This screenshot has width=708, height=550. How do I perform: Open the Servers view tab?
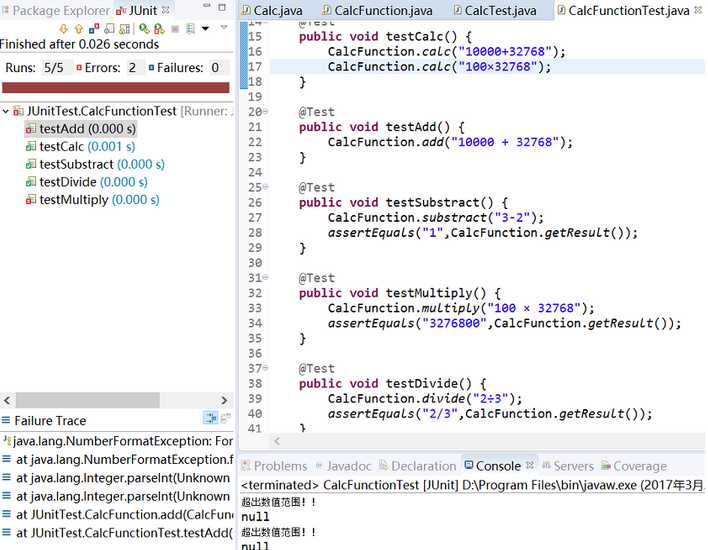point(568,466)
